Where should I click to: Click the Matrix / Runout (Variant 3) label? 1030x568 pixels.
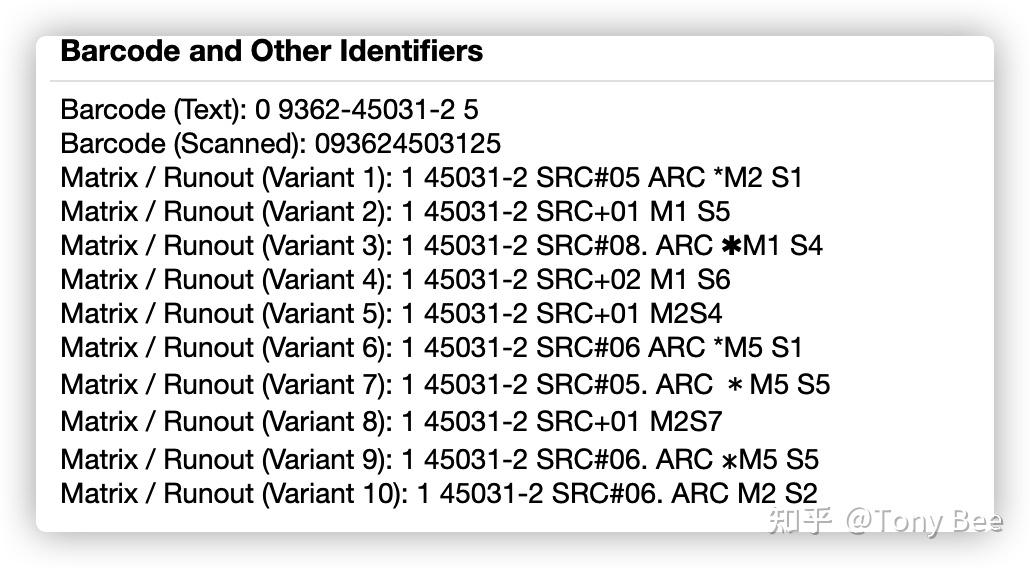227,245
